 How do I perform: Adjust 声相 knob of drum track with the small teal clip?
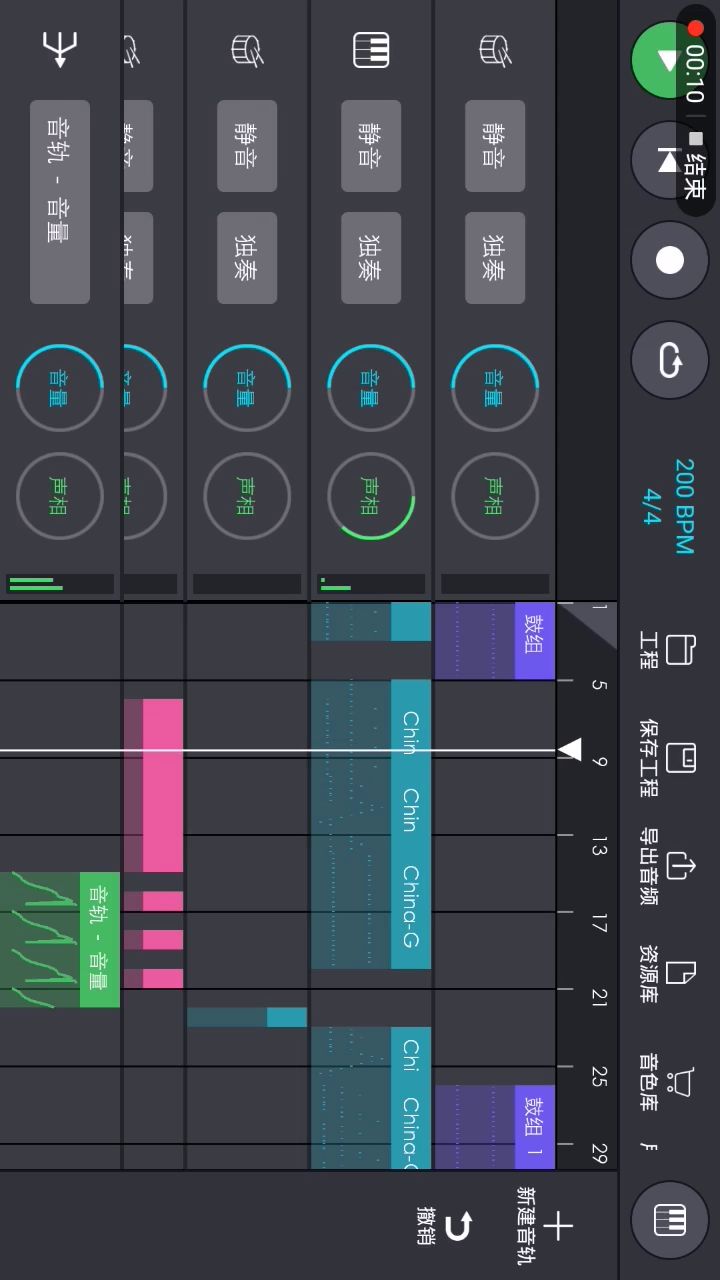(247, 496)
